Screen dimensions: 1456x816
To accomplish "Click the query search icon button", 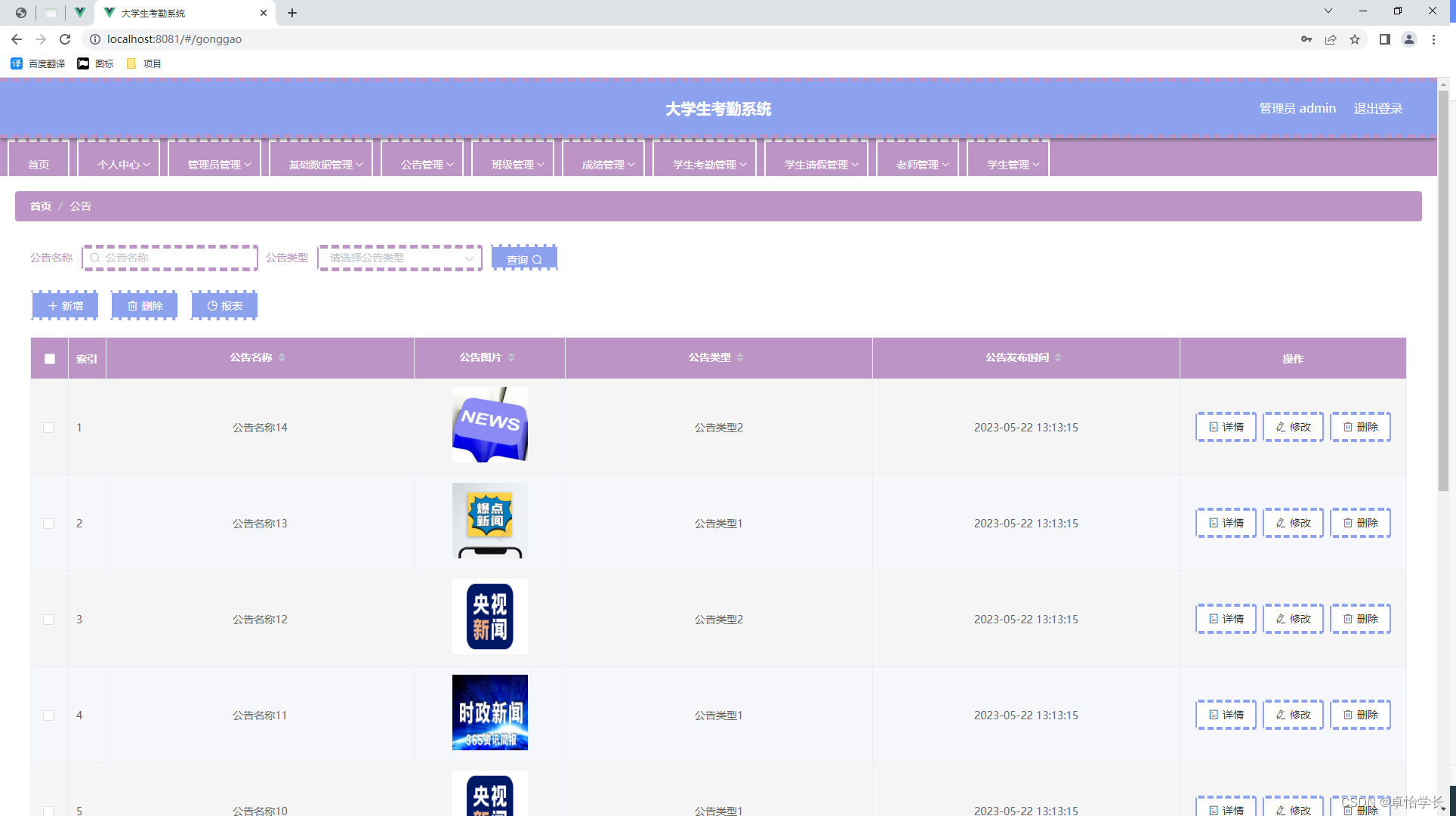I will click(x=524, y=259).
